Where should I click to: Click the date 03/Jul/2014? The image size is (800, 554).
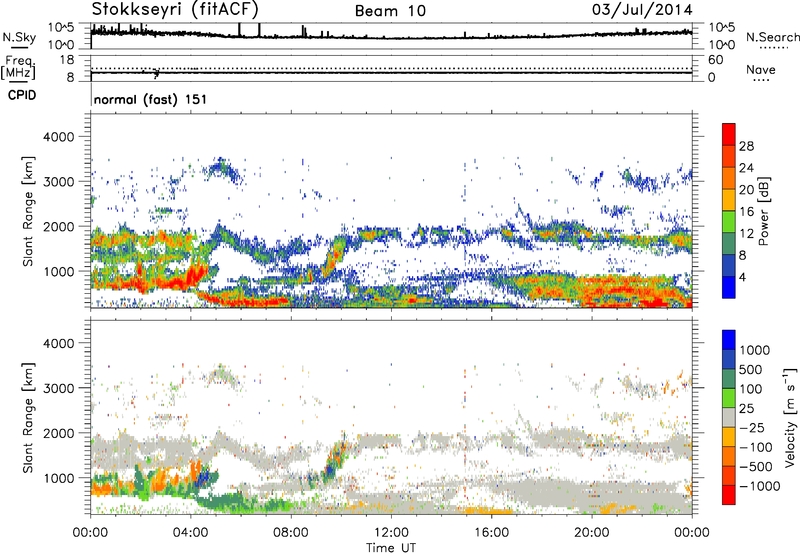[x=642, y=10]
